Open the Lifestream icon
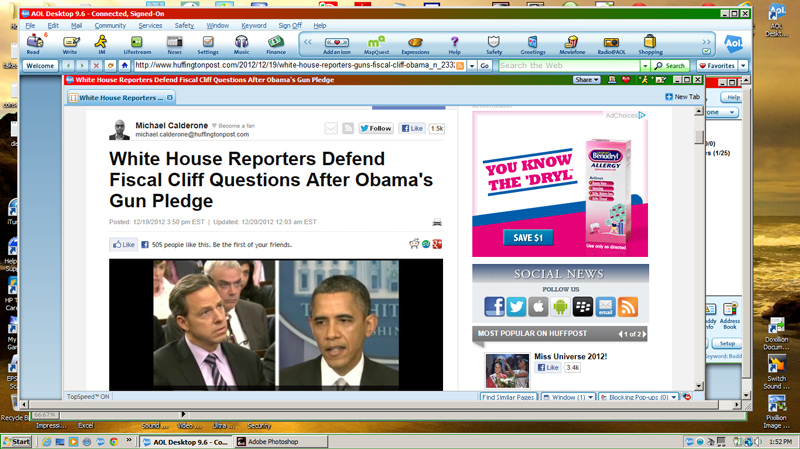The height and width of the screenshot is (449, 800). tap(137, 44)
